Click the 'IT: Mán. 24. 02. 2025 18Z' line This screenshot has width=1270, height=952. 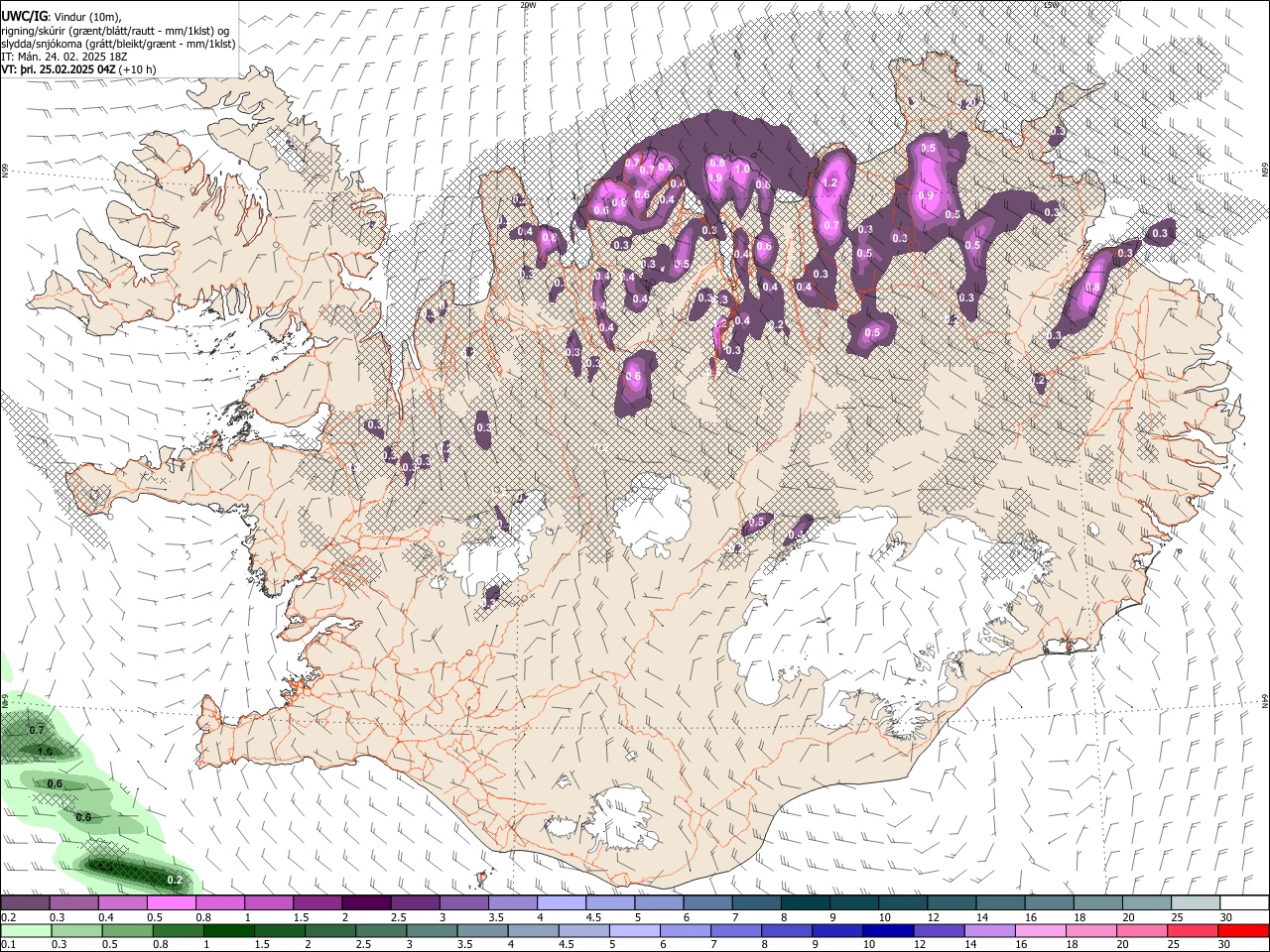(64, 57)
